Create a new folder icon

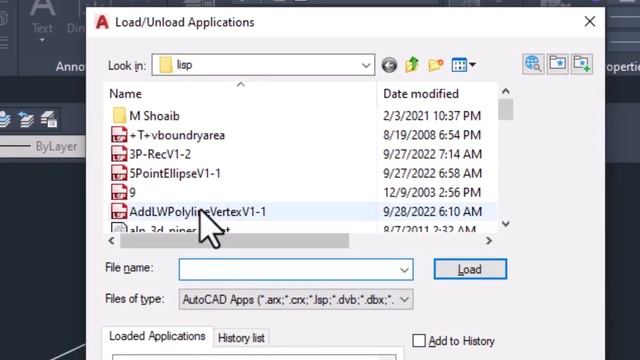(x=436, y=65)
